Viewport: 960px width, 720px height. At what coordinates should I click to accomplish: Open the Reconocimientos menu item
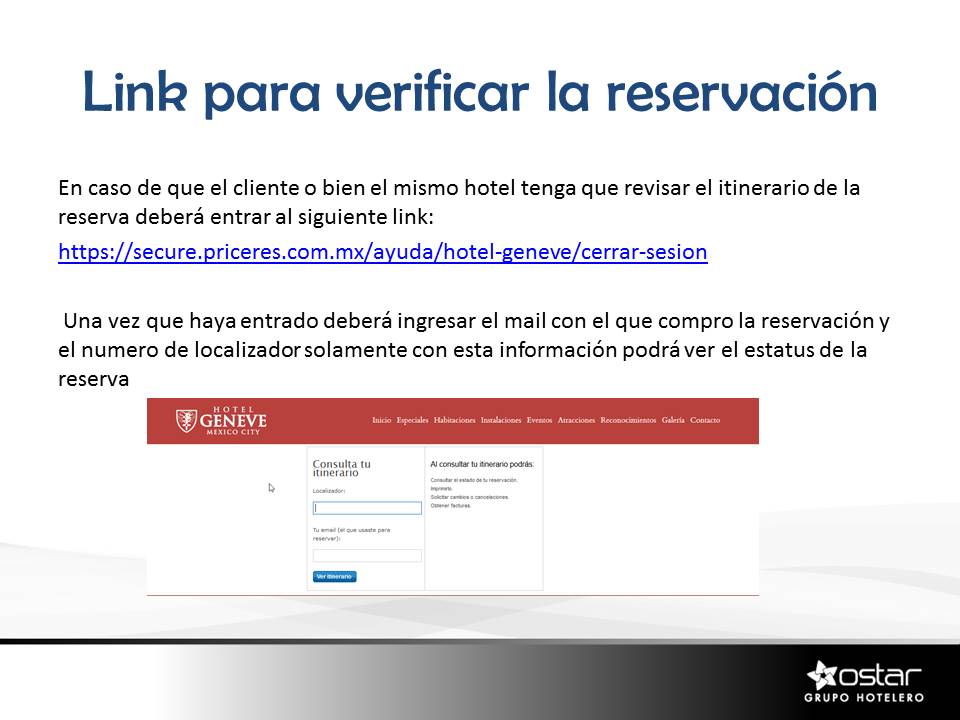tap(628, 420)
